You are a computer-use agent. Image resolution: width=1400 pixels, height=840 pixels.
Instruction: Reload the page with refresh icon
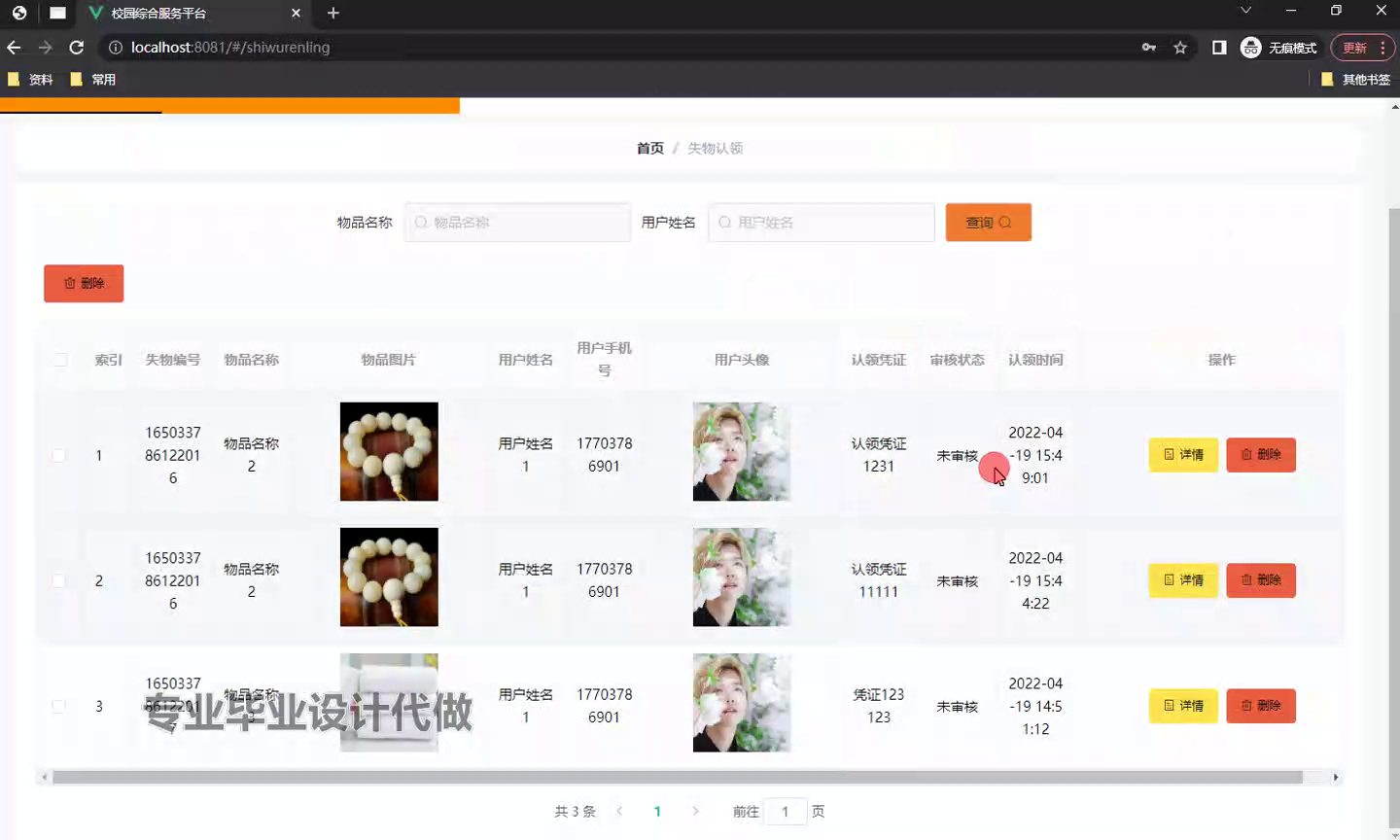point(77,47)
